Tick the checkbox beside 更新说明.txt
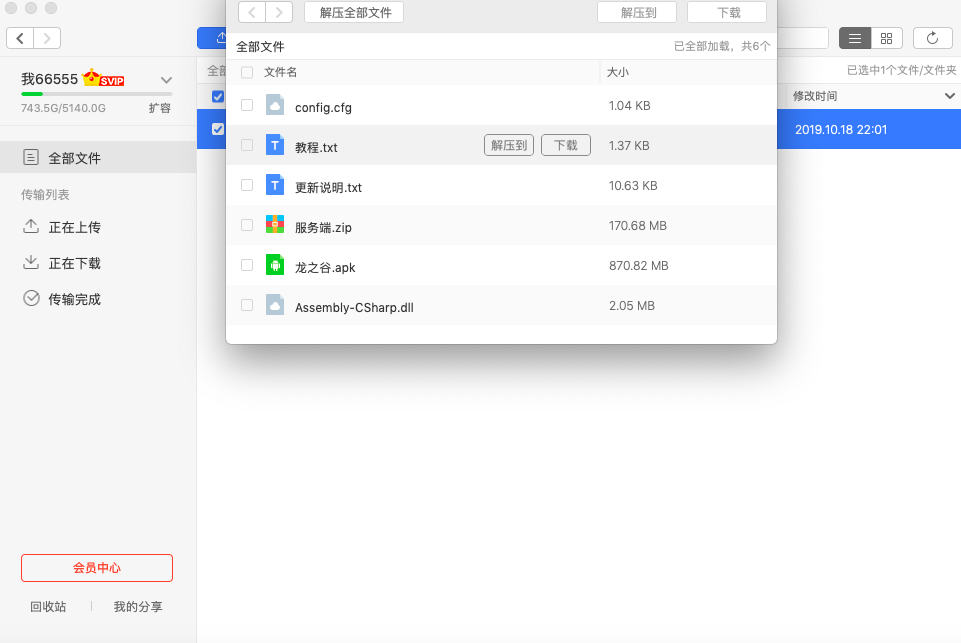 [247, 185]
